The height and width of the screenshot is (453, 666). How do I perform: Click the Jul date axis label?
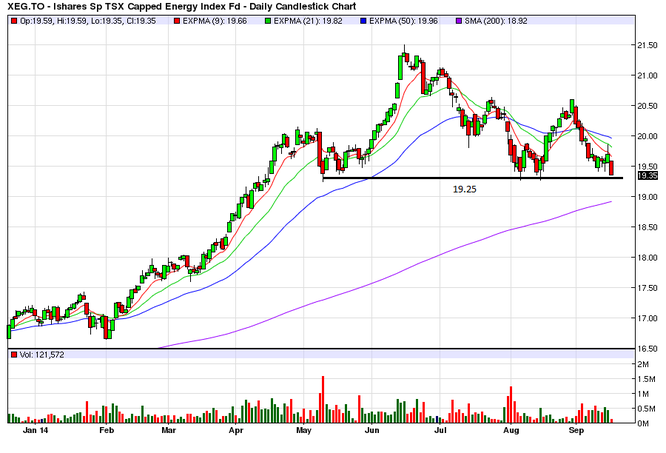pos(440,430)
